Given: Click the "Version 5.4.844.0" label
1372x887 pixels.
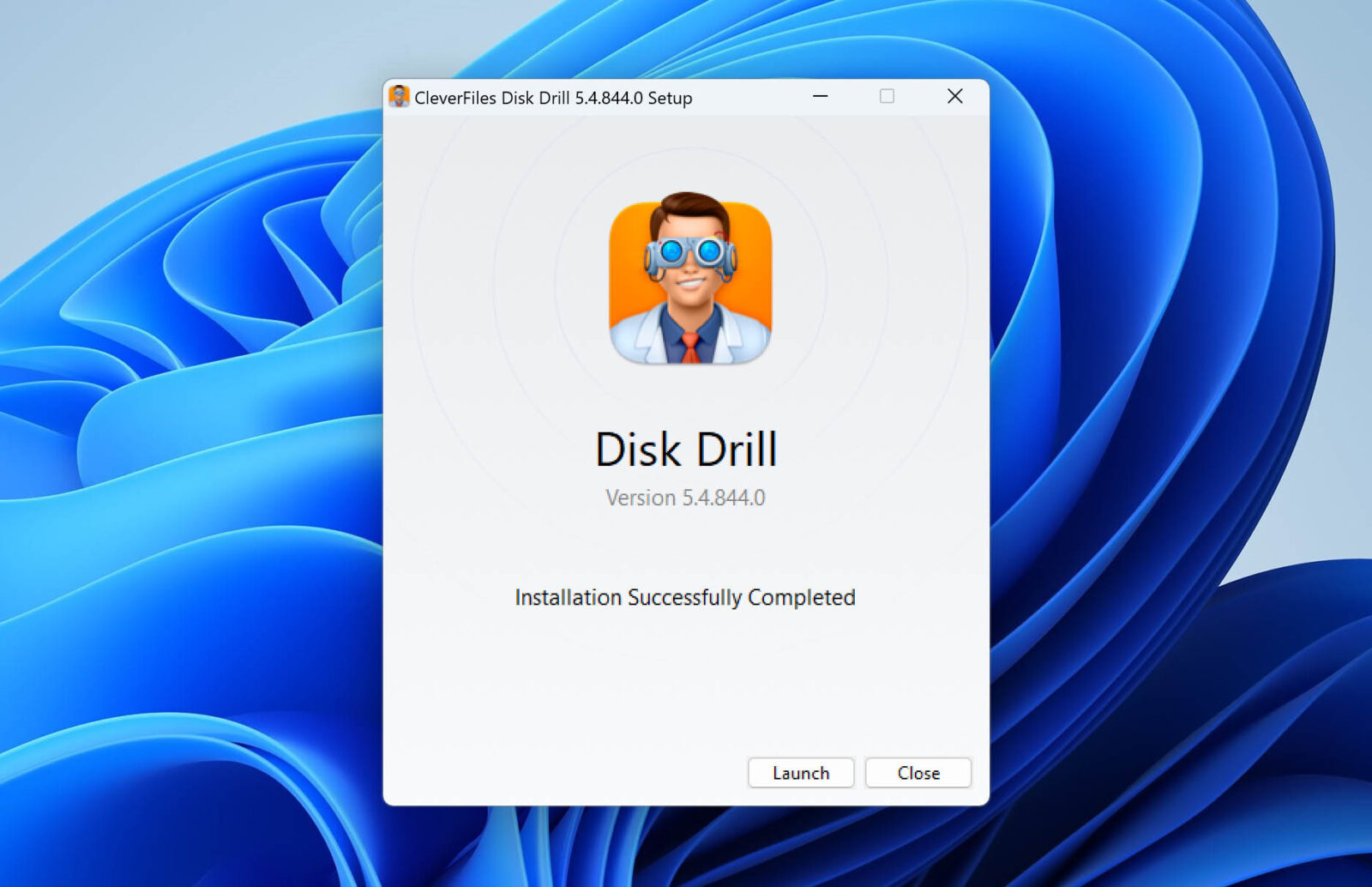Looking at the screenshot, I should tap(685, 498).
